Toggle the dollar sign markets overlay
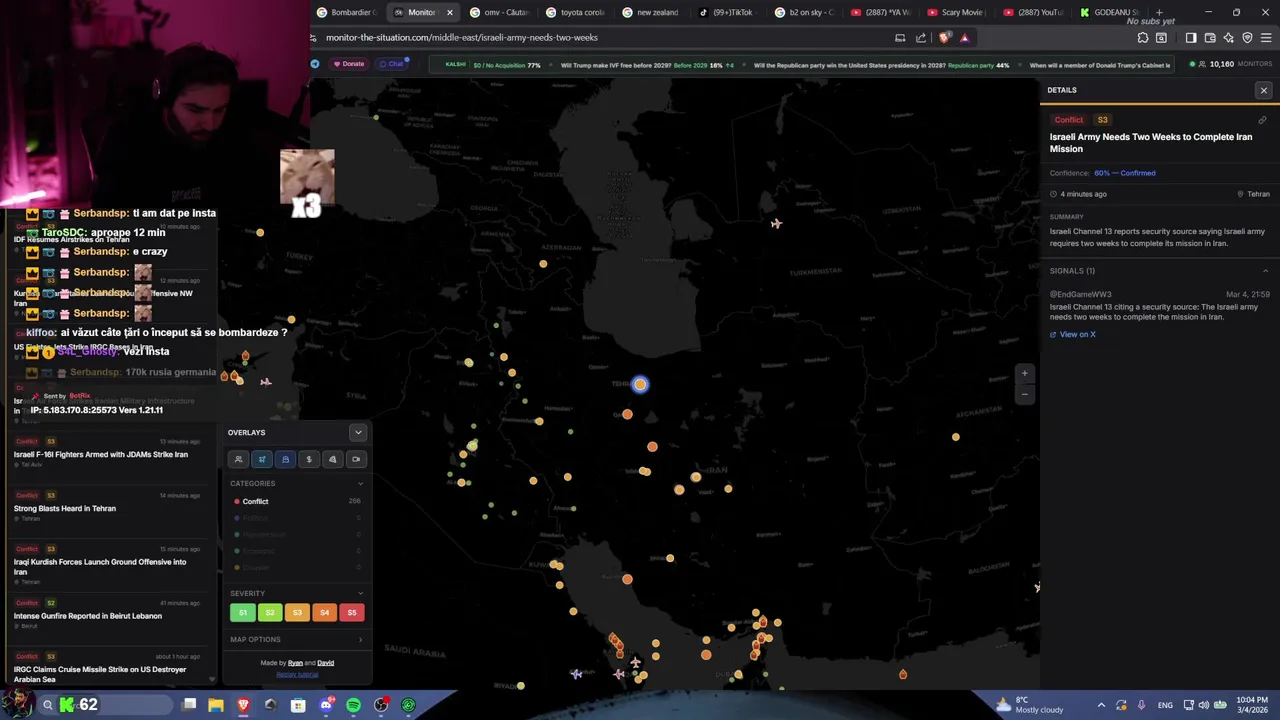 point(309,459)
